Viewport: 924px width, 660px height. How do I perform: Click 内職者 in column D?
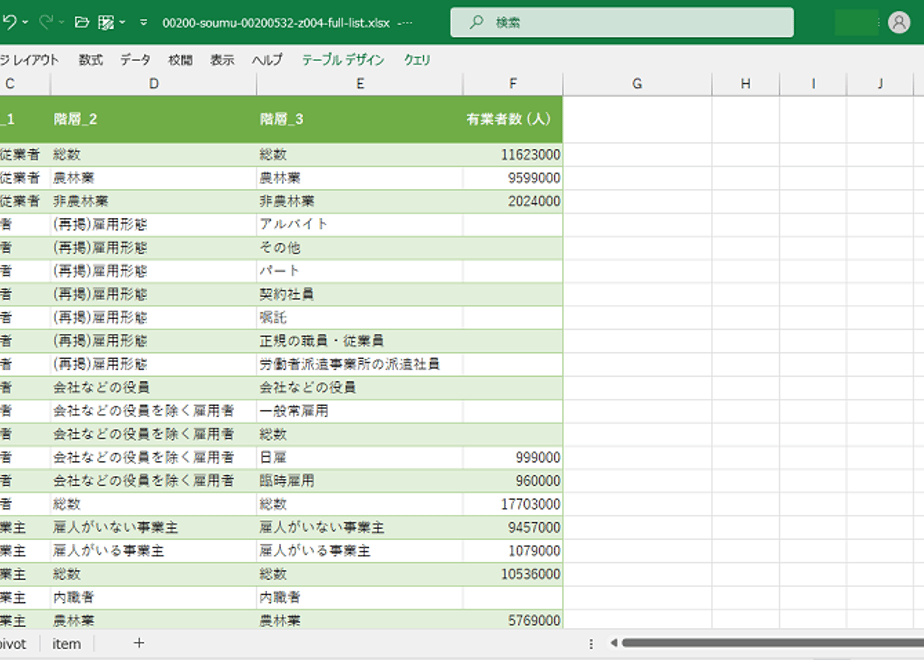(154, 597)
